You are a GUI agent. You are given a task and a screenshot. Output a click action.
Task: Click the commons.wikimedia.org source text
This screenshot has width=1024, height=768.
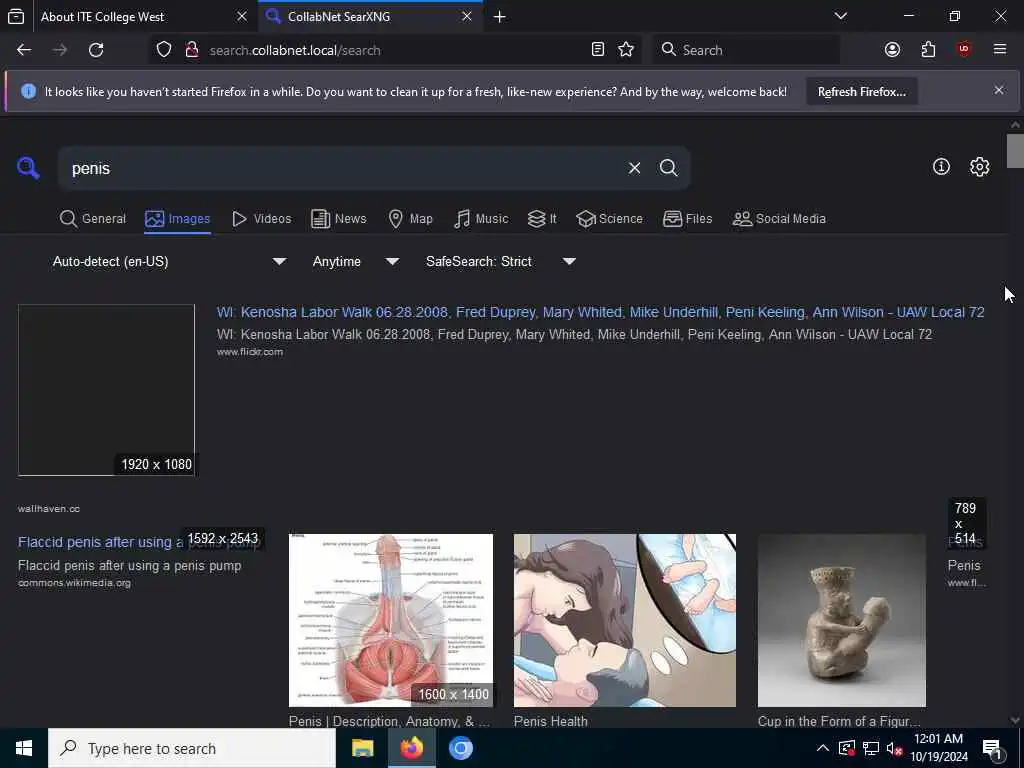coord(74,583)
